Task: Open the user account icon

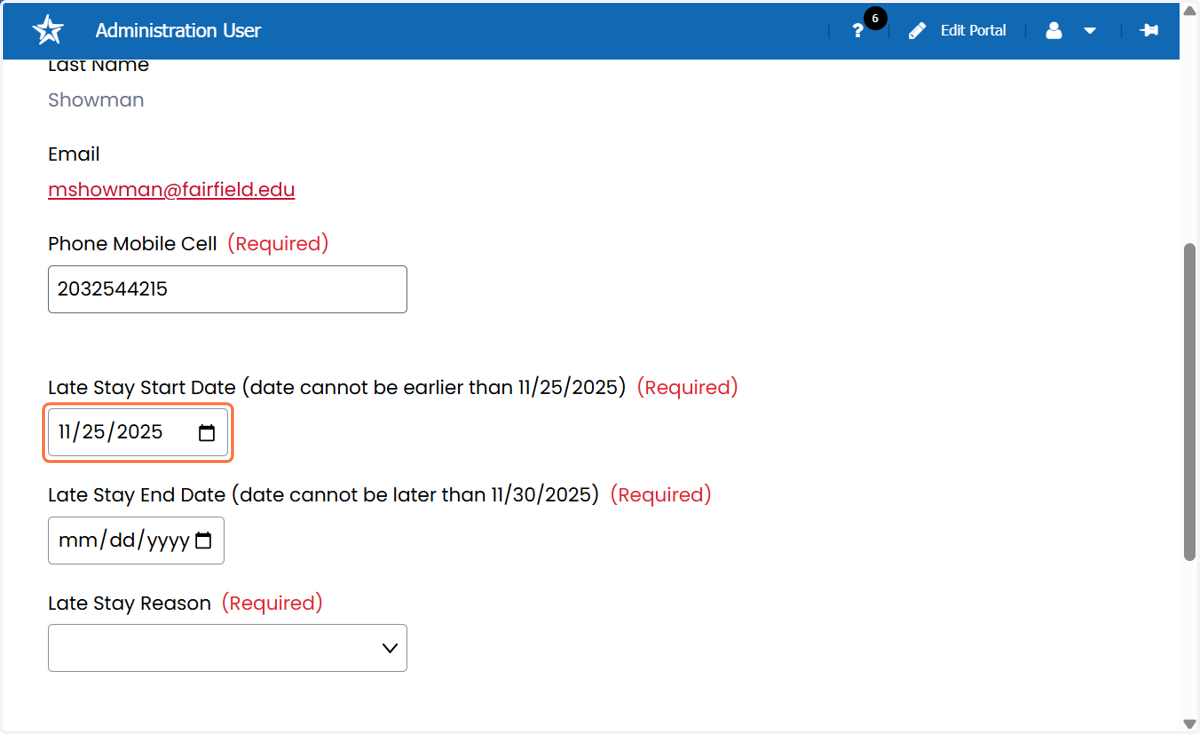Action: tap(1054, 31)
